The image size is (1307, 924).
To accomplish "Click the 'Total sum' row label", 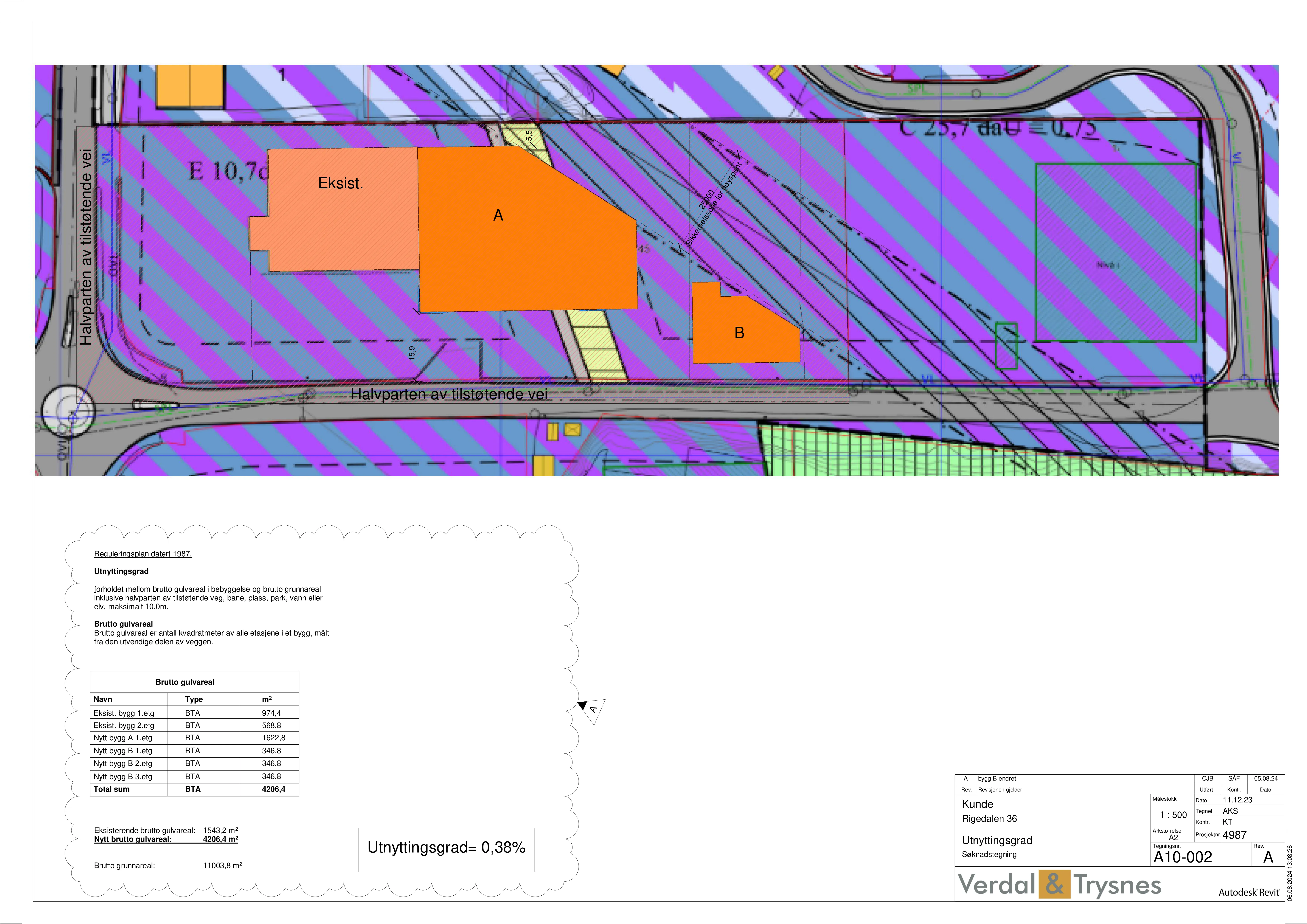I will coord(112,789).
